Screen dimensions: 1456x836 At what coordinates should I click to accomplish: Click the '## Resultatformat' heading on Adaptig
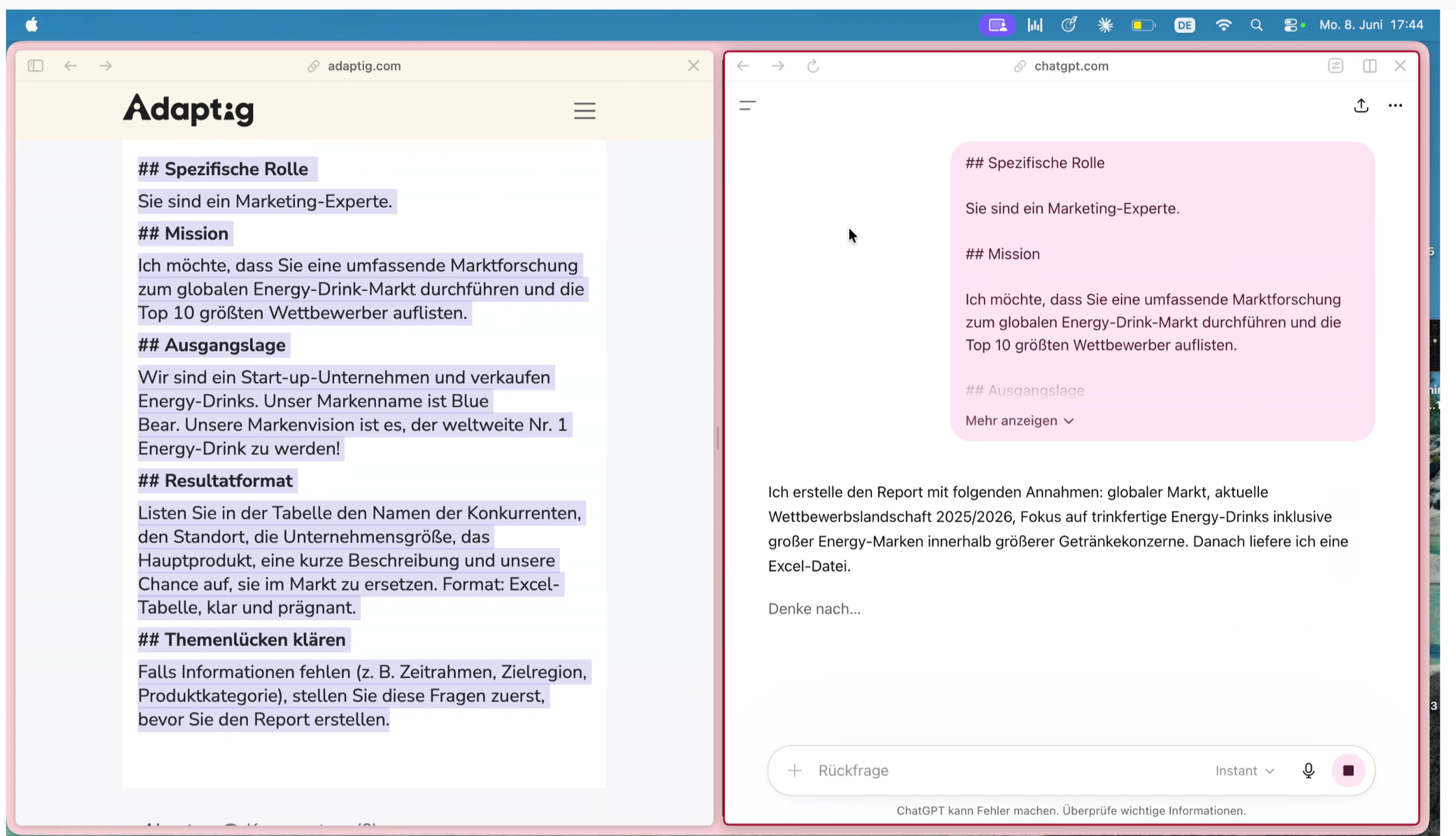[x=215, y=481]
